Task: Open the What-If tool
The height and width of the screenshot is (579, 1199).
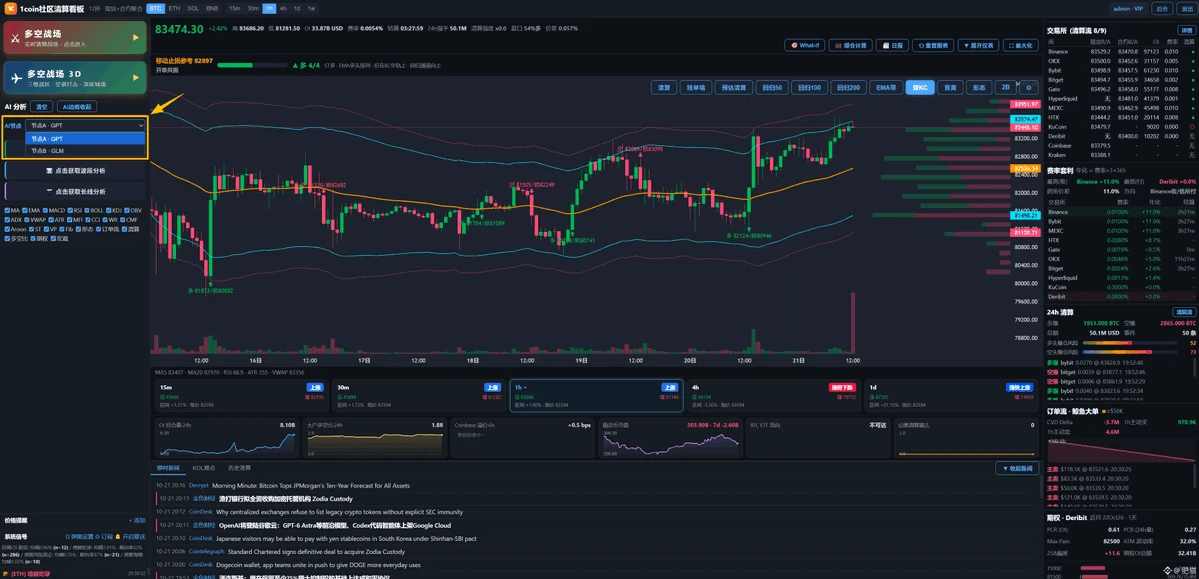Action: click(806, 45)
